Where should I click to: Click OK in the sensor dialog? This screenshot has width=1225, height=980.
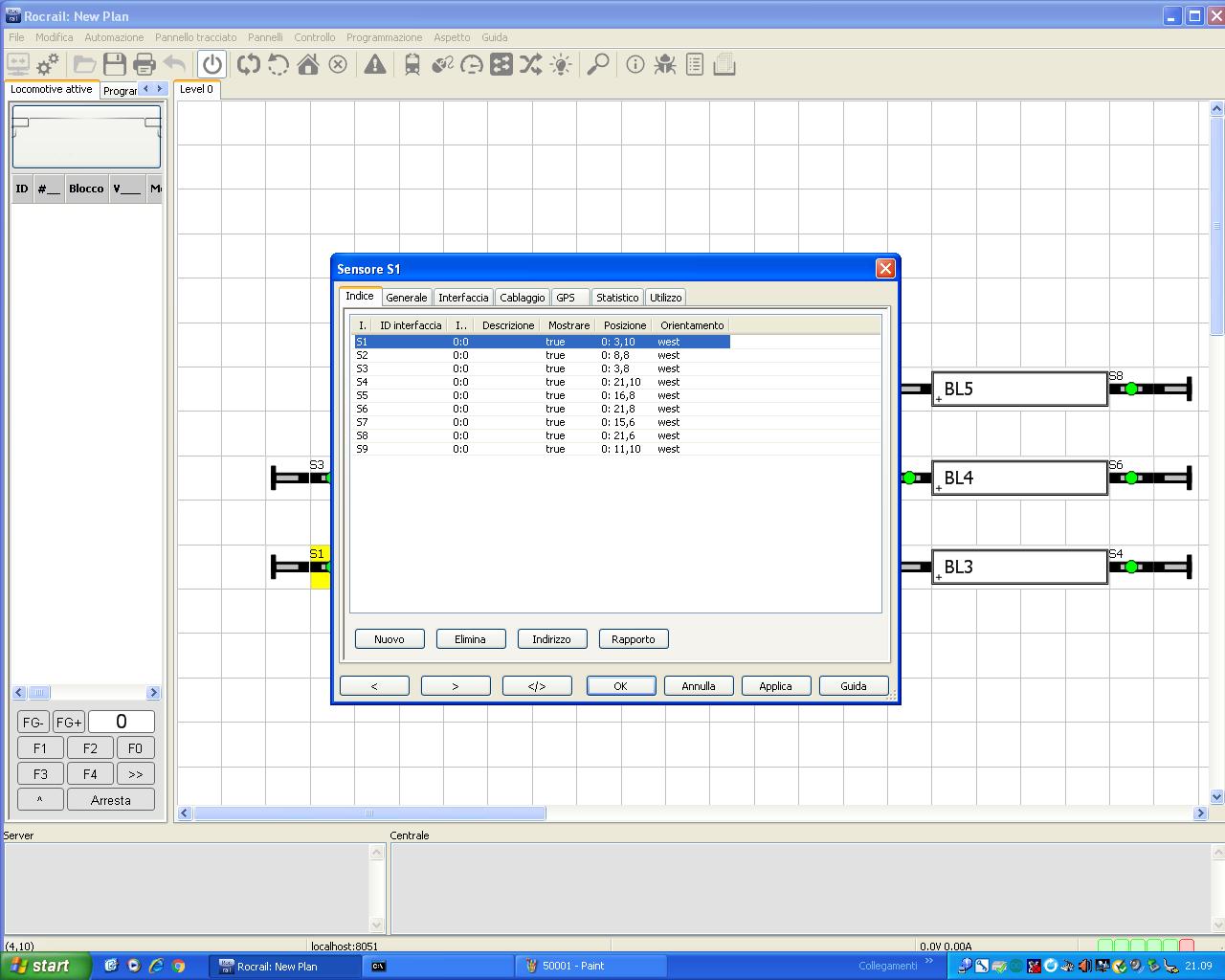[x=620, y=686]
